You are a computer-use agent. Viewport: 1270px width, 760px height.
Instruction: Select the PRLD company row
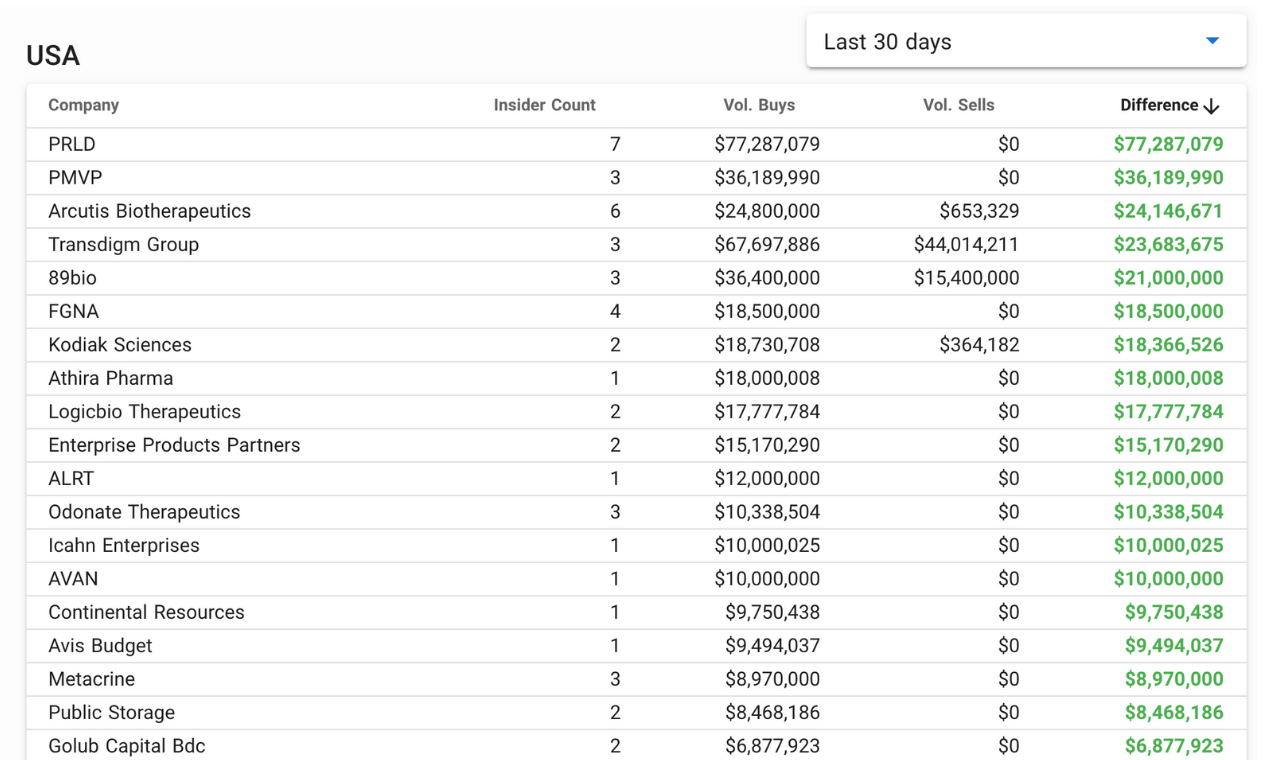70,144
